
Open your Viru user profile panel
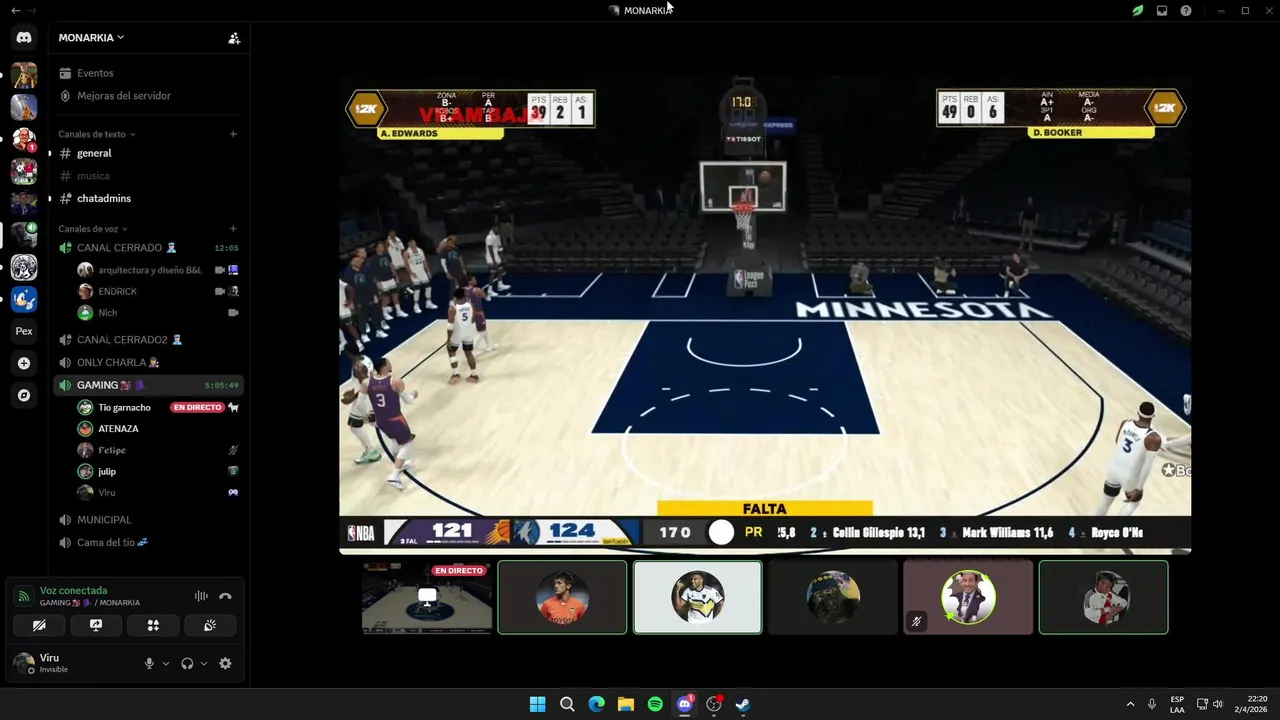pyautogui.click(x=75, y=663)
